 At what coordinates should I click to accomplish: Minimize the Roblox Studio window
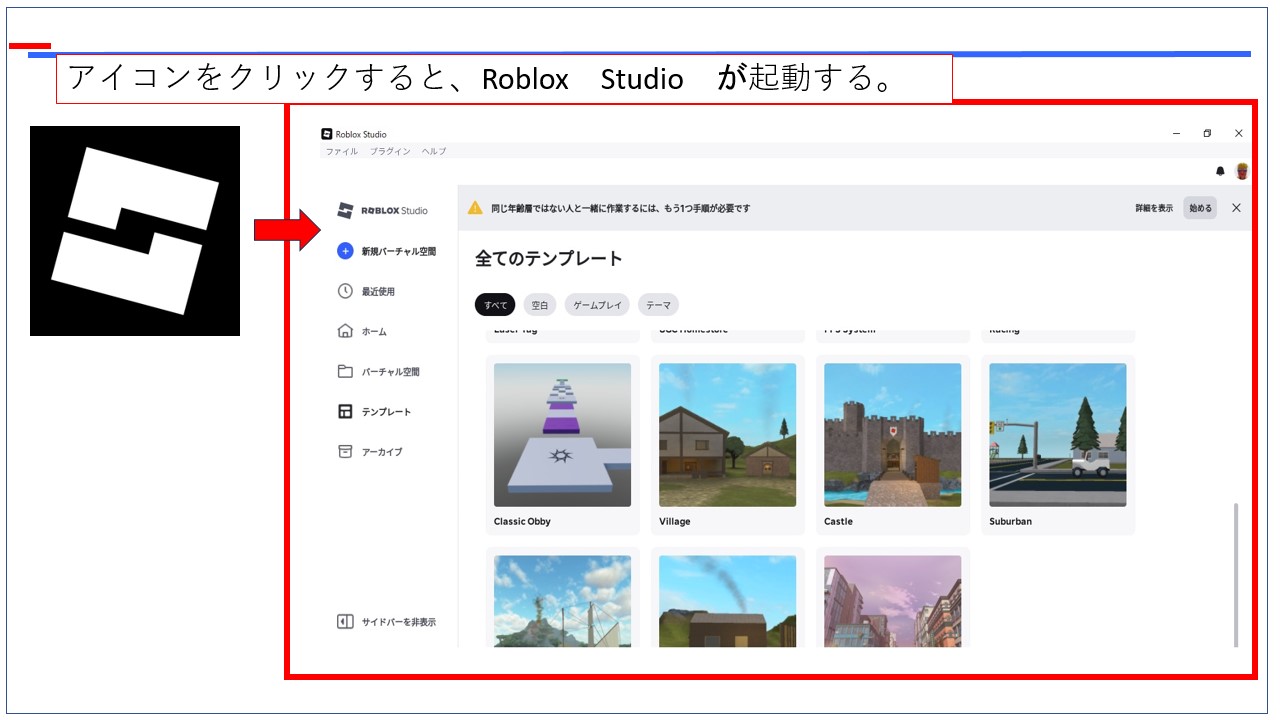click(x=1176, y=133)
